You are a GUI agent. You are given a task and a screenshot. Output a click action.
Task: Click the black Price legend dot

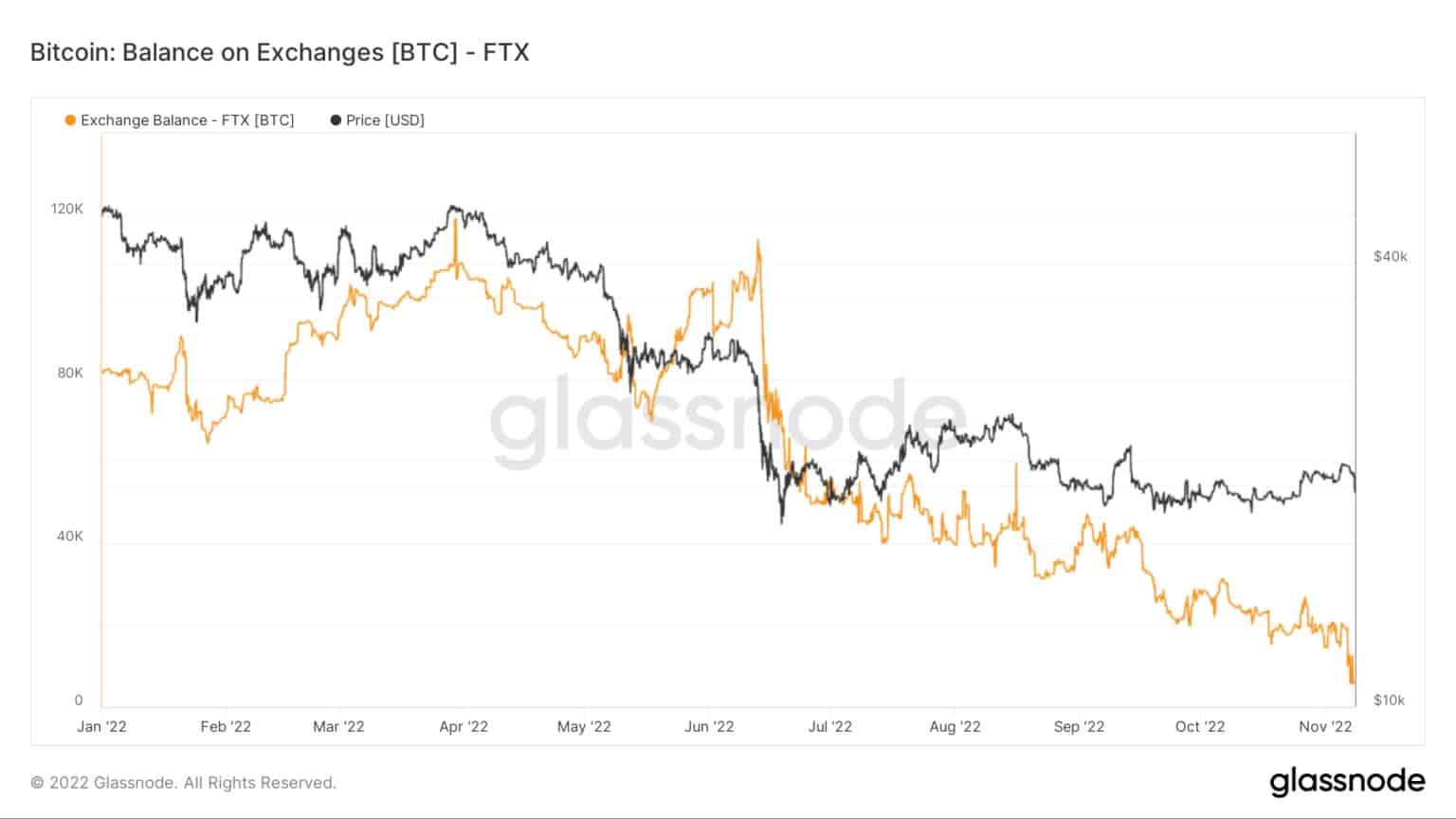pyautogui.click(x=336, y=120)
